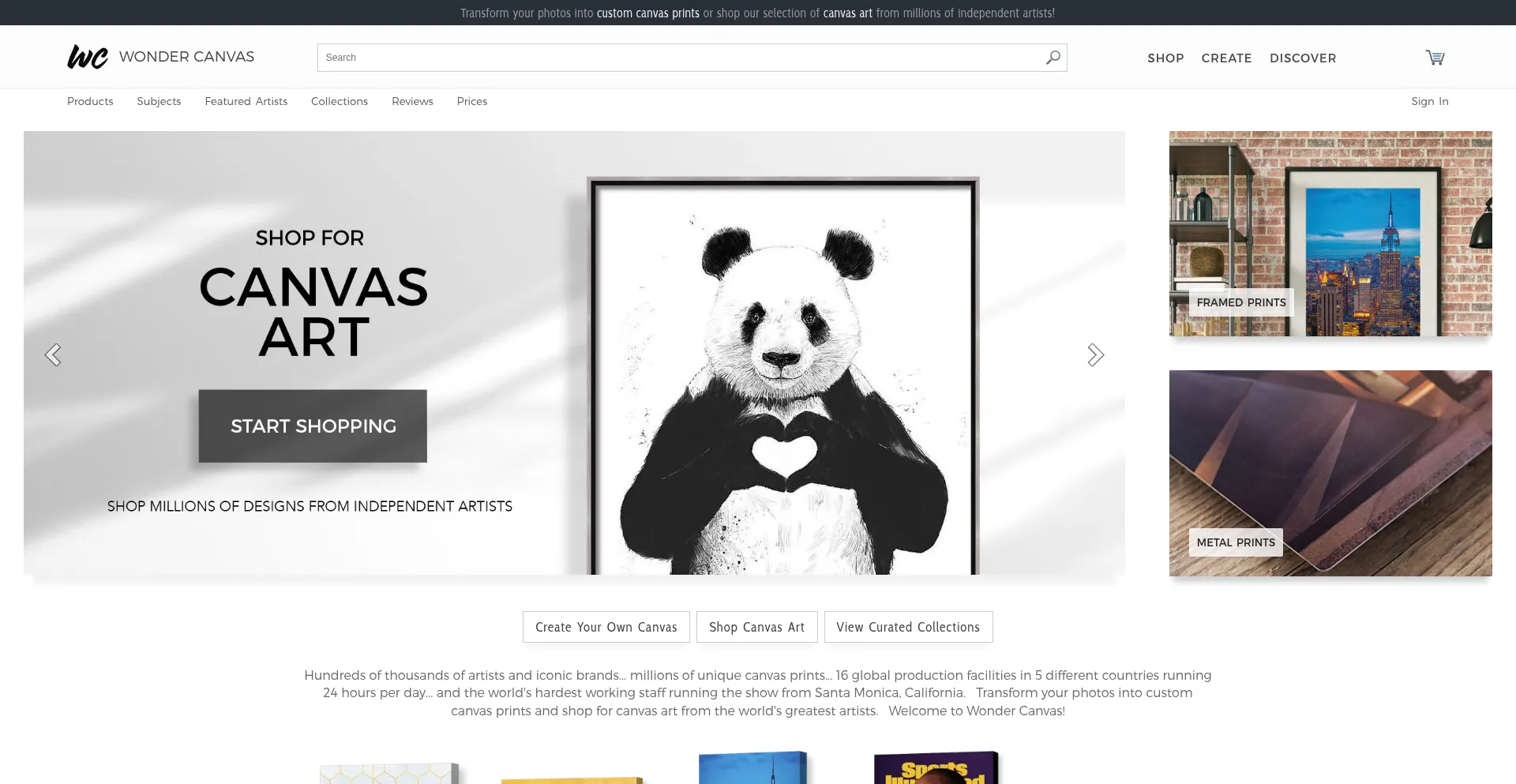
Task: Click View Curated Collections button
Action: 908,627
